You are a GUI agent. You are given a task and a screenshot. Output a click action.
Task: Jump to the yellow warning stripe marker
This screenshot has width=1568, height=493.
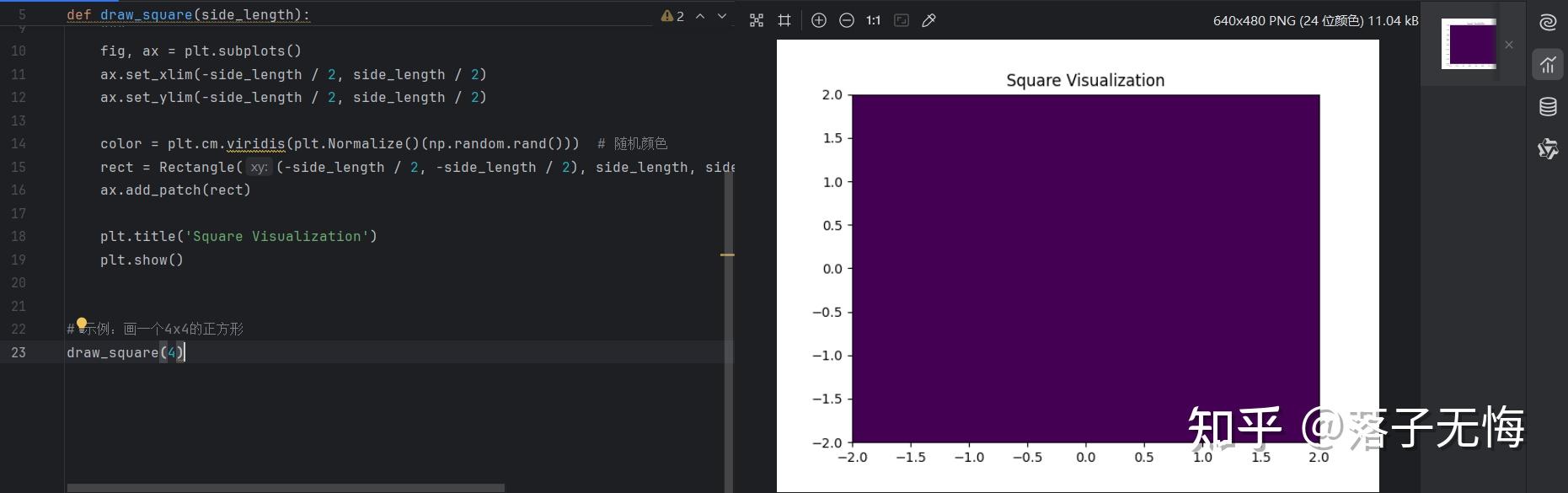[x=727, y=255]
